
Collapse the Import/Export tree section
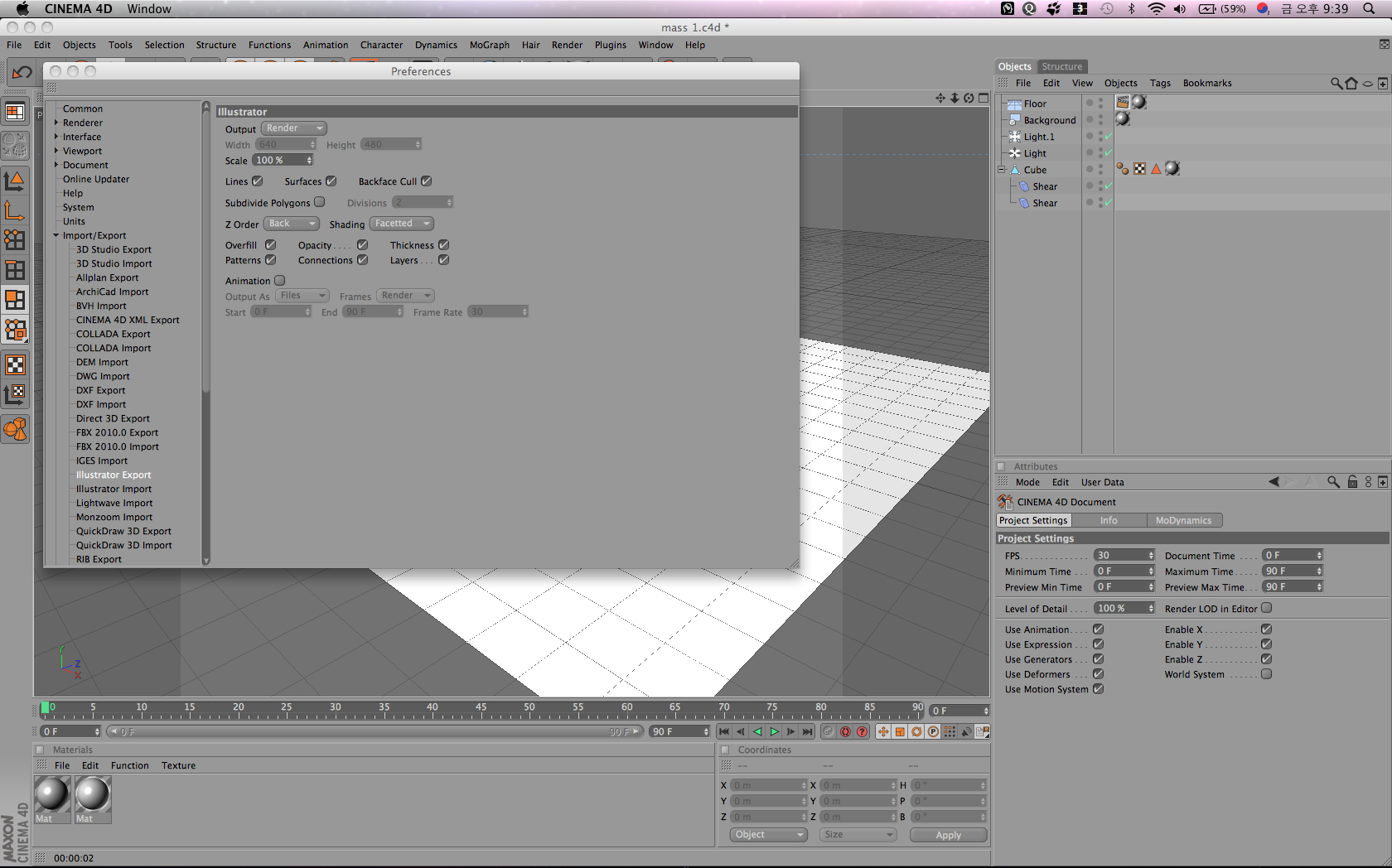(56, 235)
